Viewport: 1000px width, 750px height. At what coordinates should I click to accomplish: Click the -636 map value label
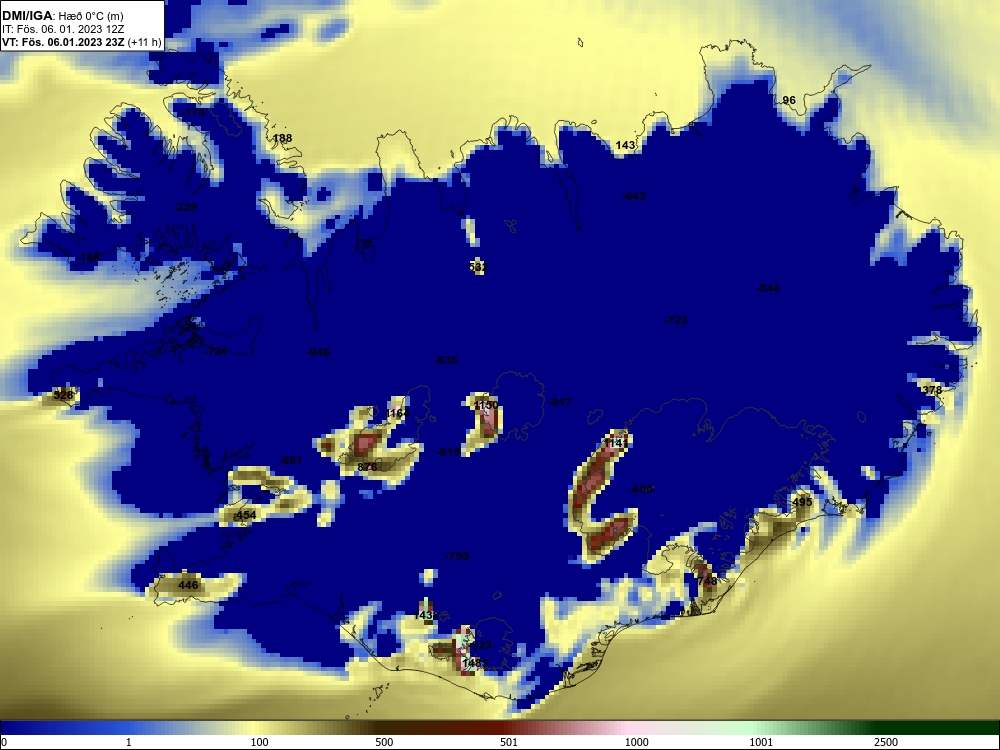pos(446,360)
